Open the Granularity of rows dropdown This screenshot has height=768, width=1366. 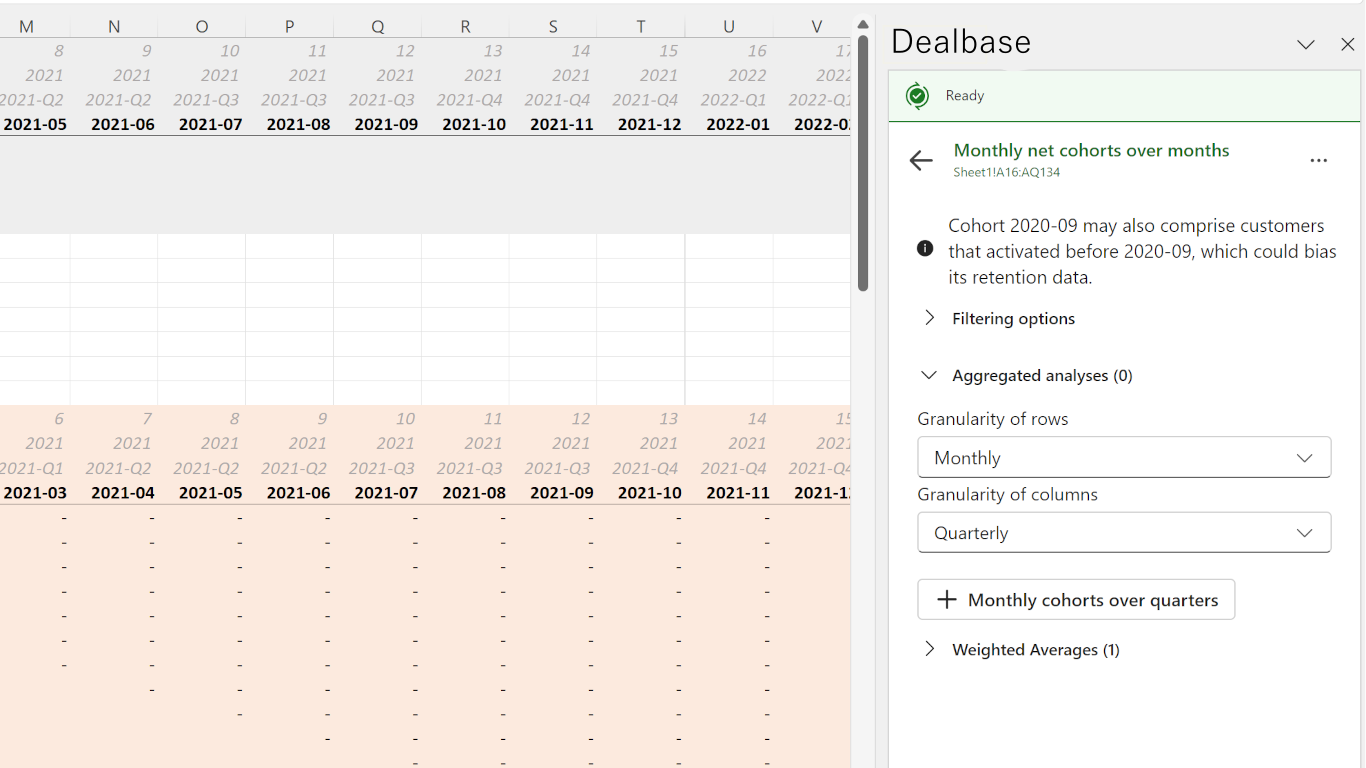[x=1124, y=458]
